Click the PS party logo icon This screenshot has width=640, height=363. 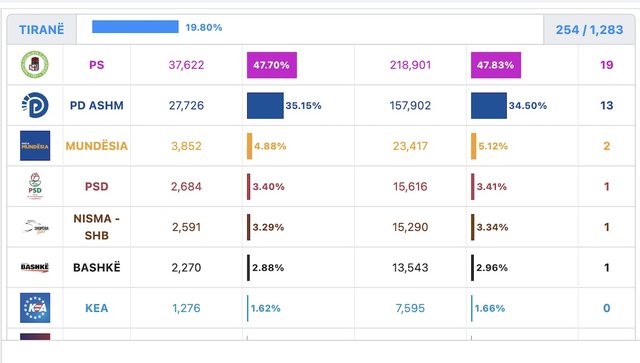coord(35,65)
